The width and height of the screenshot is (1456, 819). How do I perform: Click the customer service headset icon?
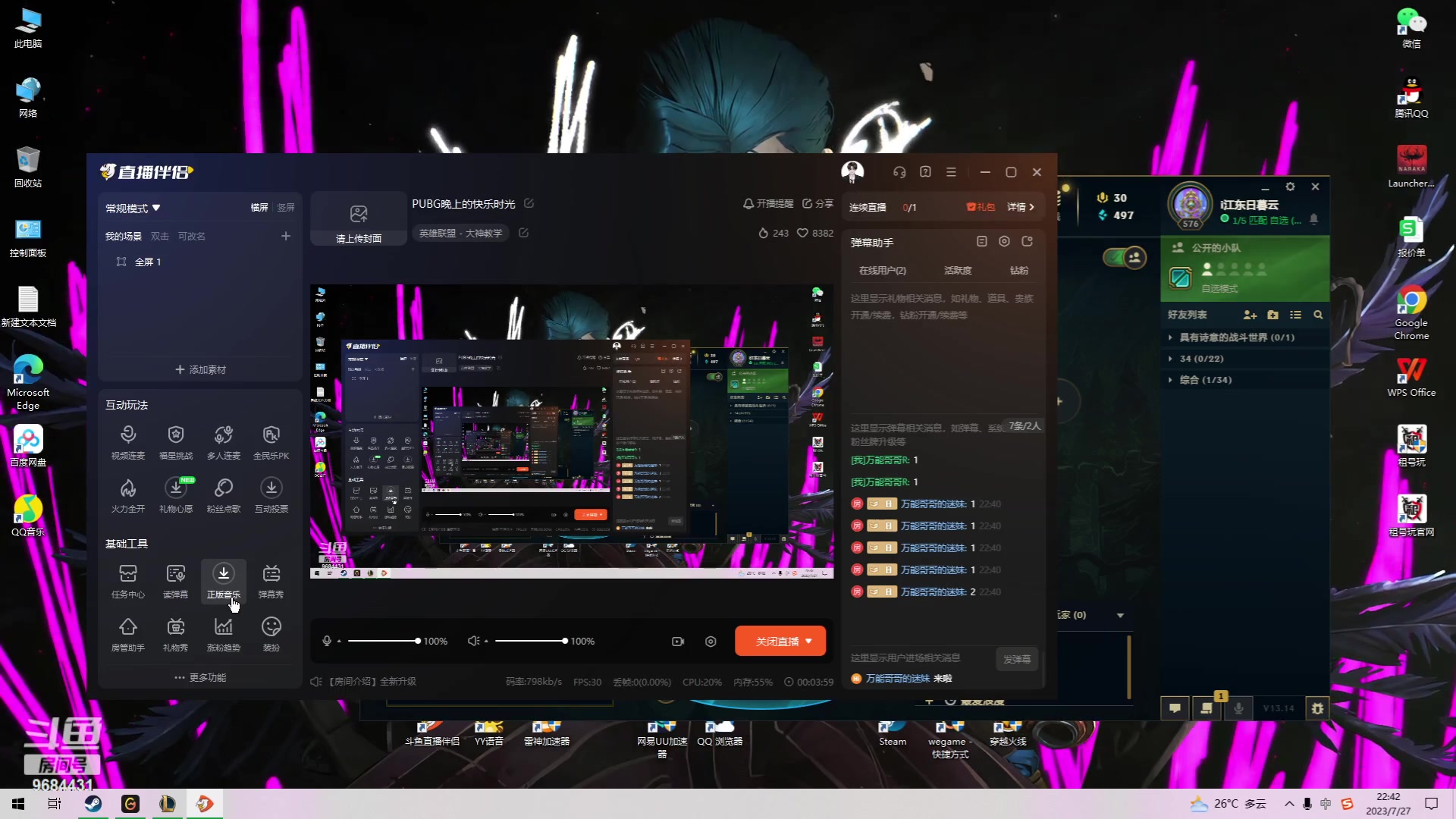coord(899,172)
